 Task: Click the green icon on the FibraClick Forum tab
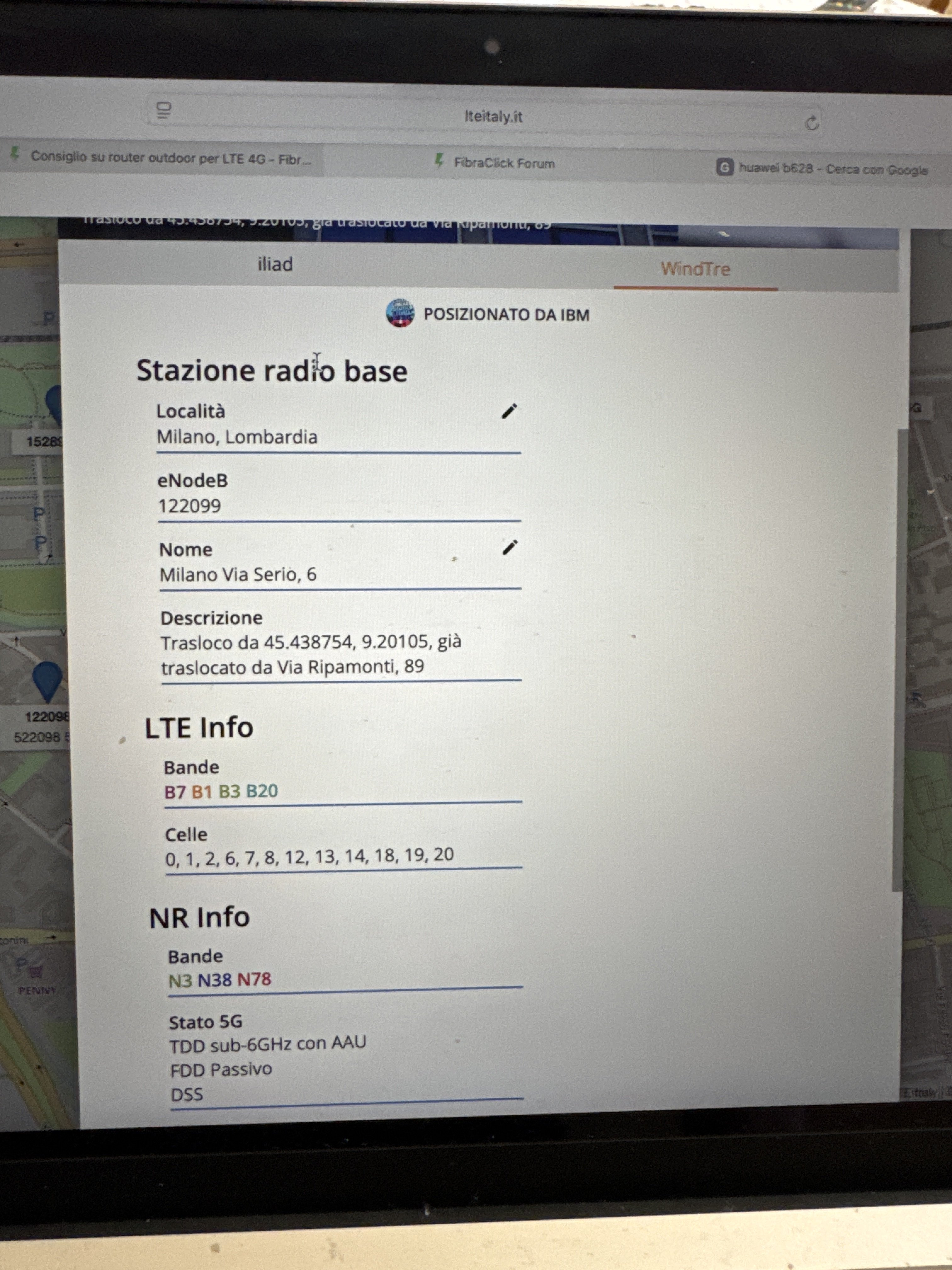click(x=439, y=161)
